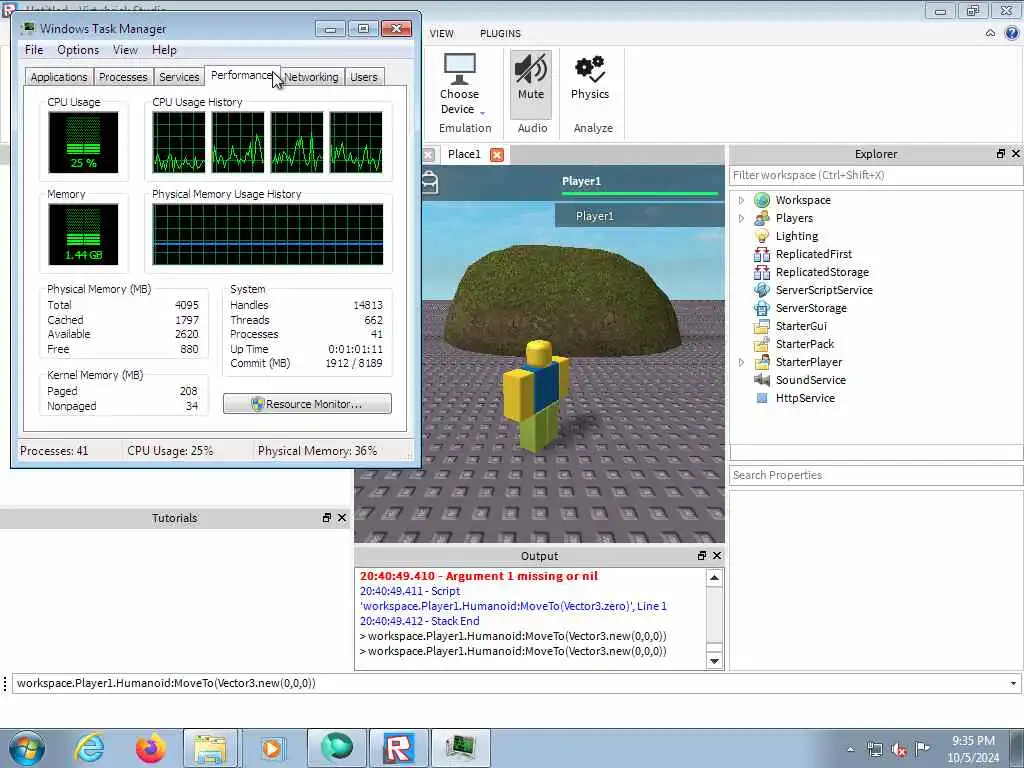Select the StarterGui folder icon
This screenshot has height=768, width=1024.
(761, 326)
